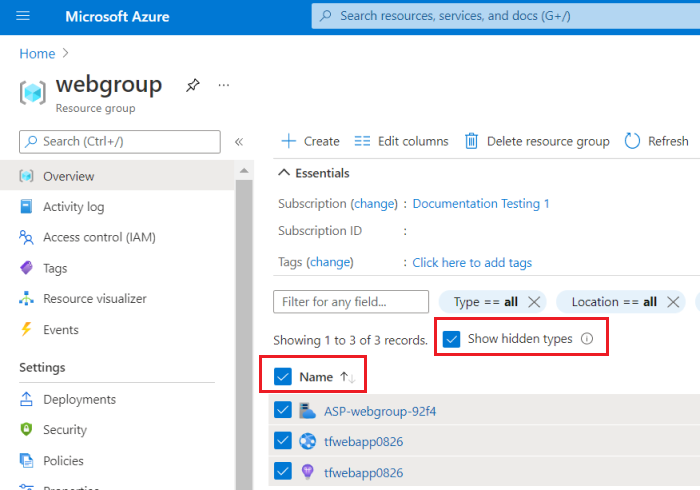Screen dimensions: 700x490
Task: Toggle the select-all checkbox beside Name
Action: (282, 377)
